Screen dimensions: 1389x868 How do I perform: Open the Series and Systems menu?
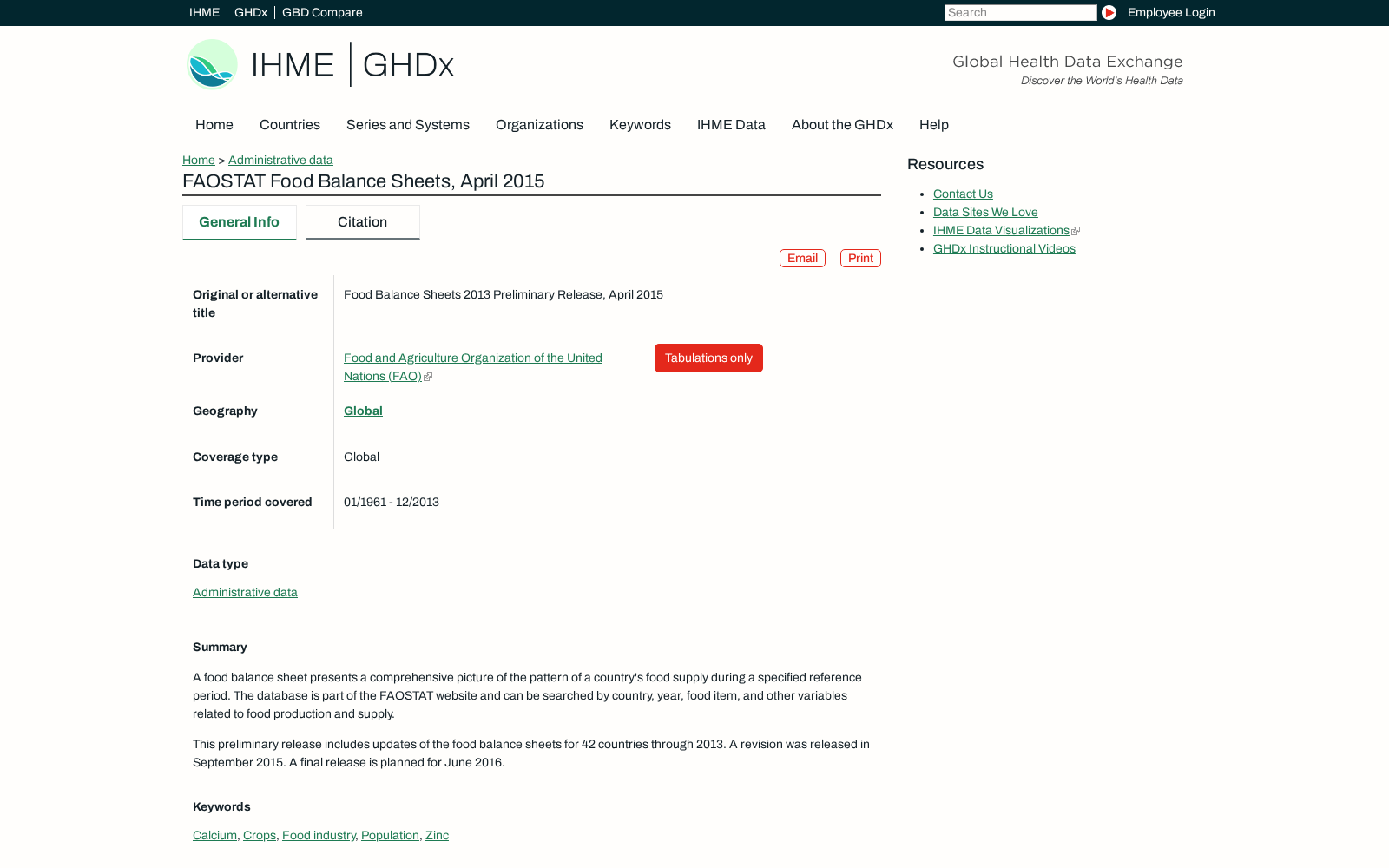(x=408, y=125)
